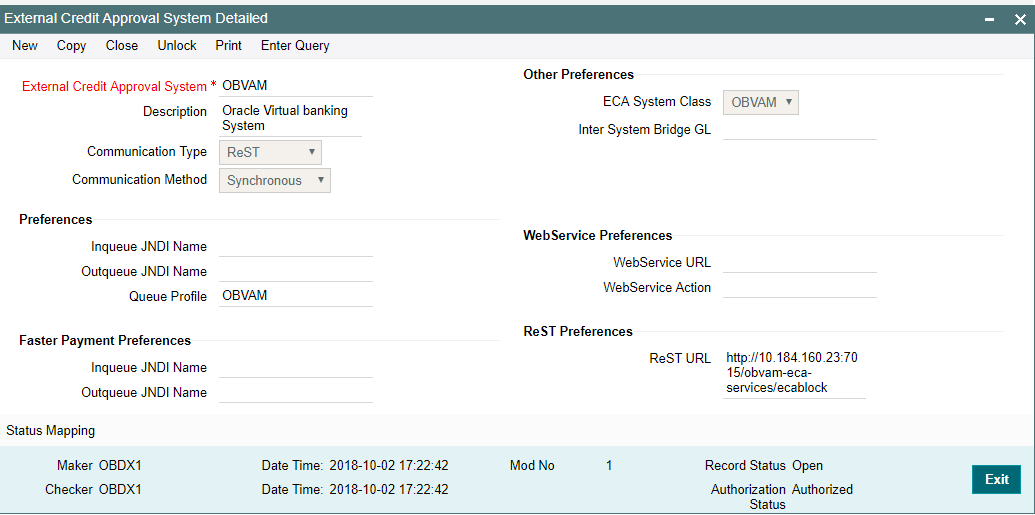The width and height of the screenshot is (1035, 515).
Task: Click the Exit button
Action: (997, 479)
